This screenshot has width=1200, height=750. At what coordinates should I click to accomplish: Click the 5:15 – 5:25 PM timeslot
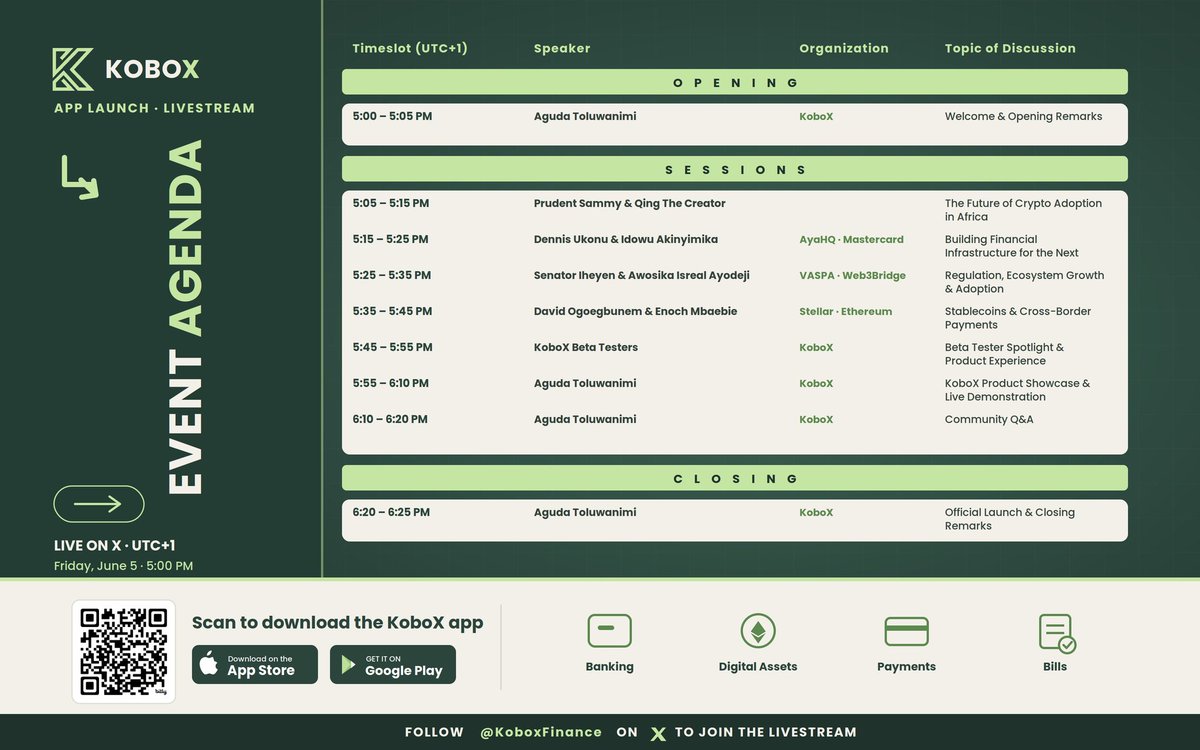tap(390, 239)
